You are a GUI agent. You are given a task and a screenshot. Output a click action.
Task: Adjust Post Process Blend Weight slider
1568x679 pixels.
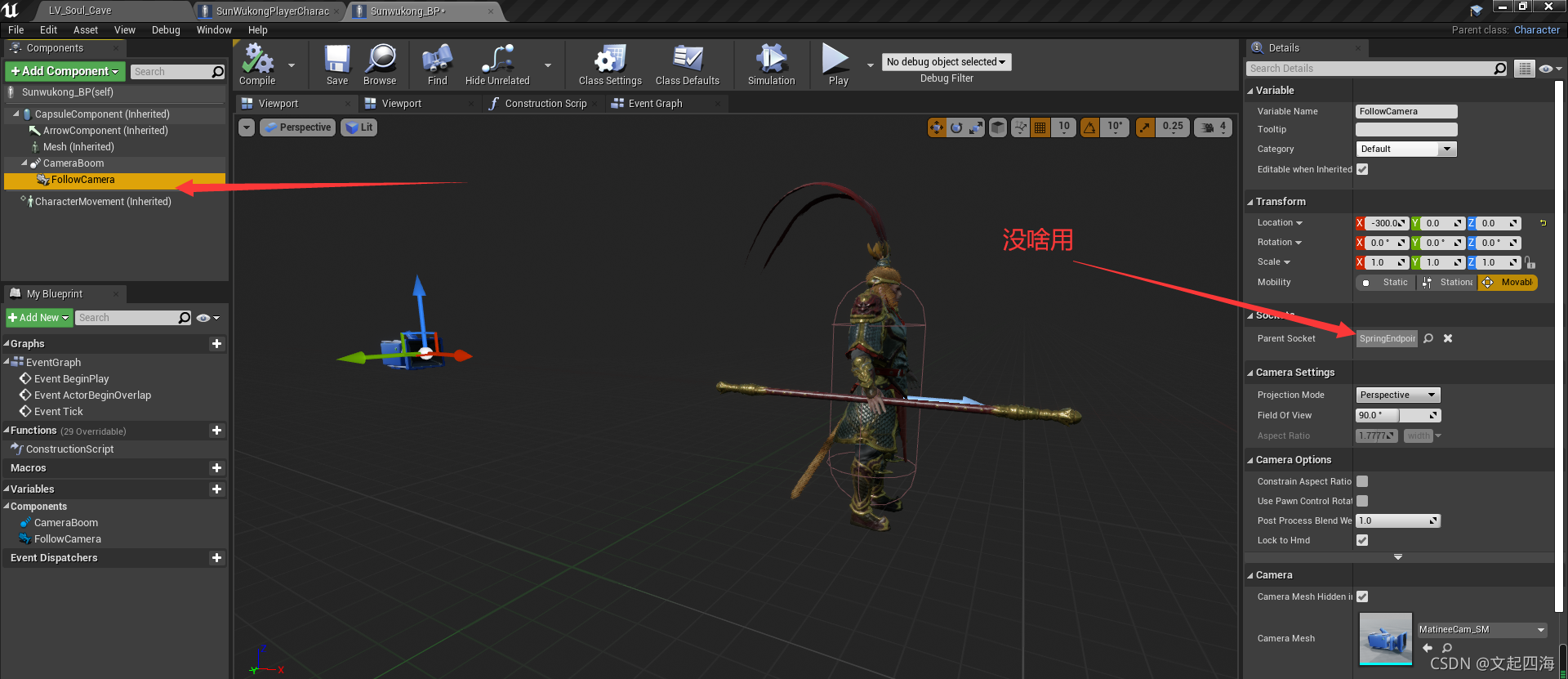tap(1398, 521)
